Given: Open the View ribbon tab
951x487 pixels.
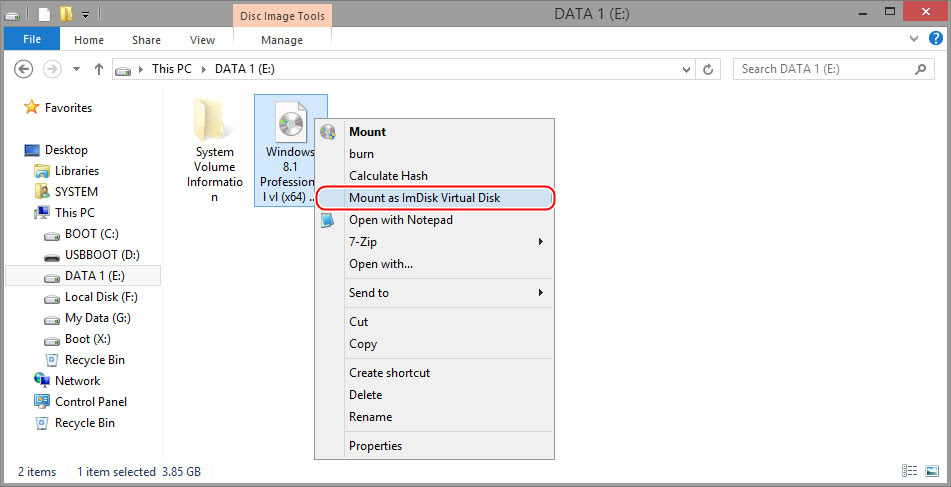Looking at the screenshot, I should (x=202, y=40).
